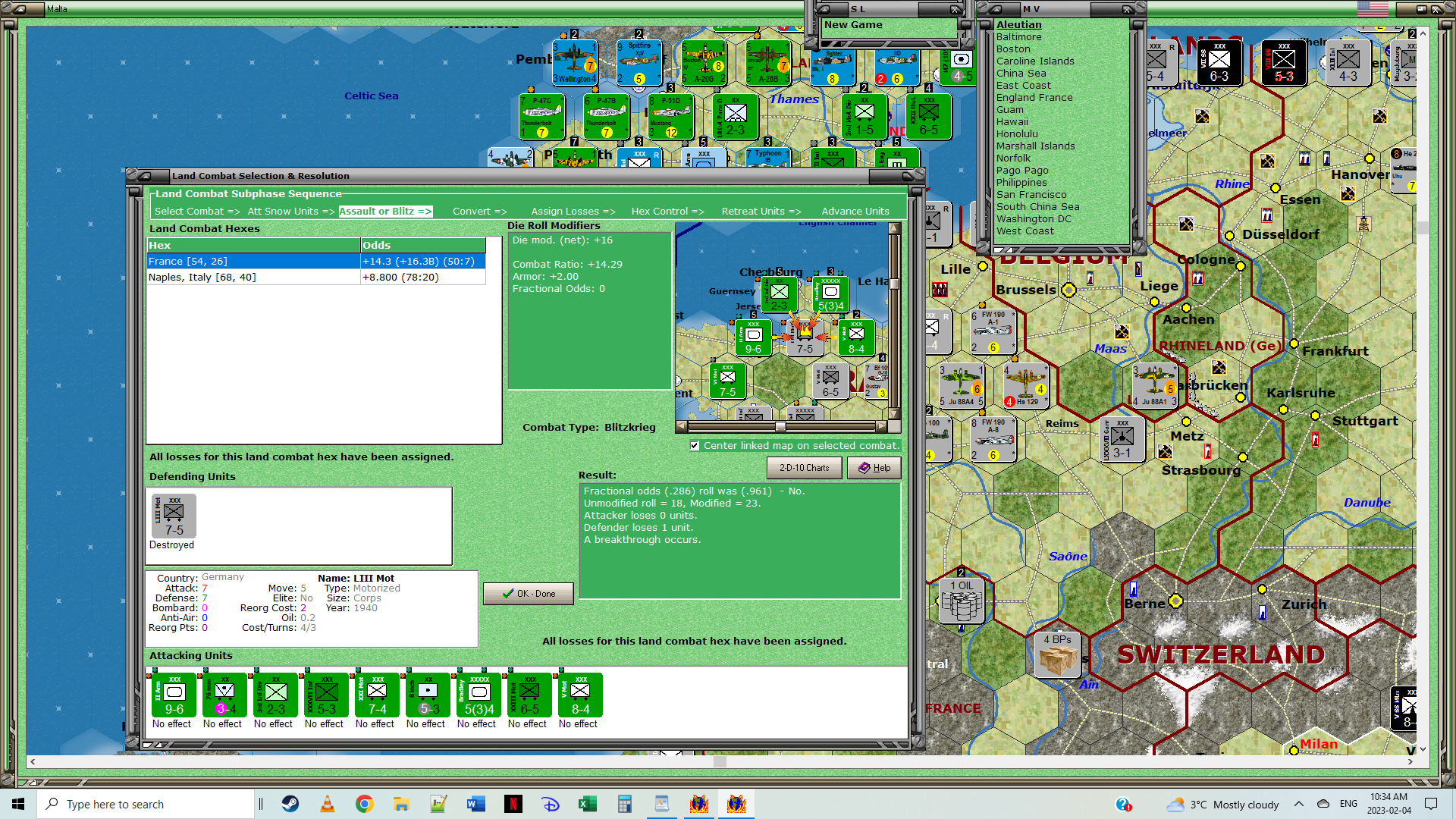Launch Google Chrome from taskbar
Screen dimensions: 1456x819
365,804
